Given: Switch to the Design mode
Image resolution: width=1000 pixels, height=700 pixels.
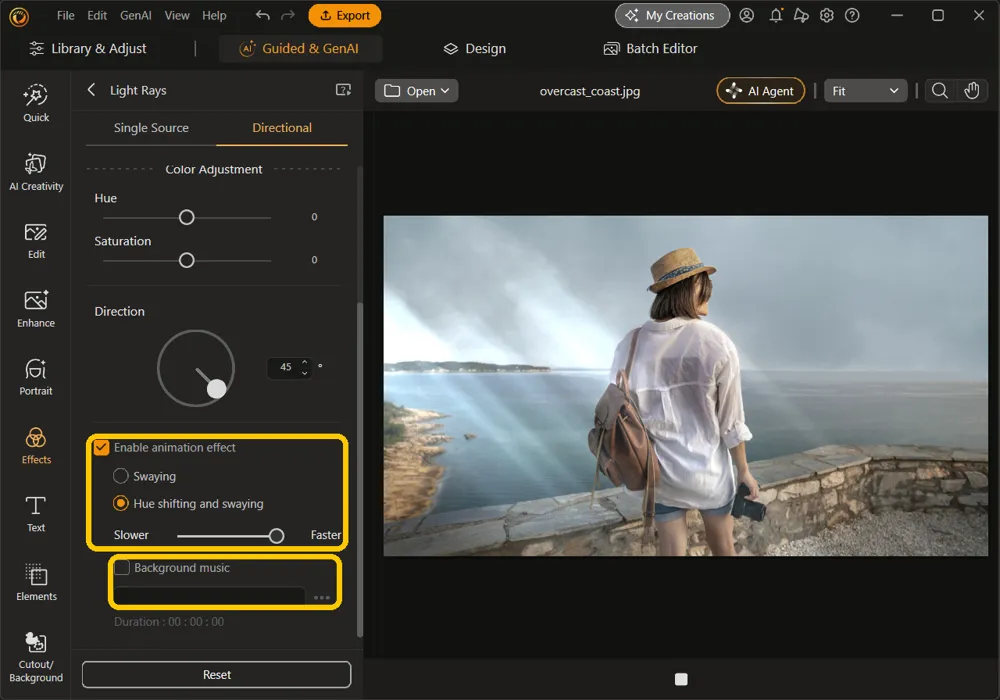Looking at the screenshot, I should (x=474, y=48).
